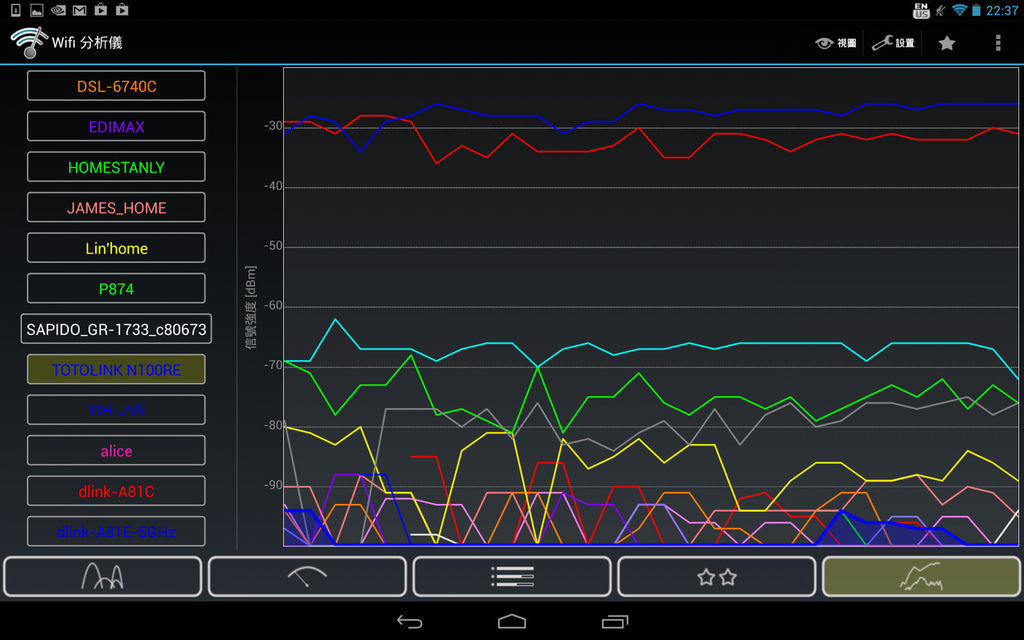Tap the signal strength dBm axis title

(x=251, y=307)
